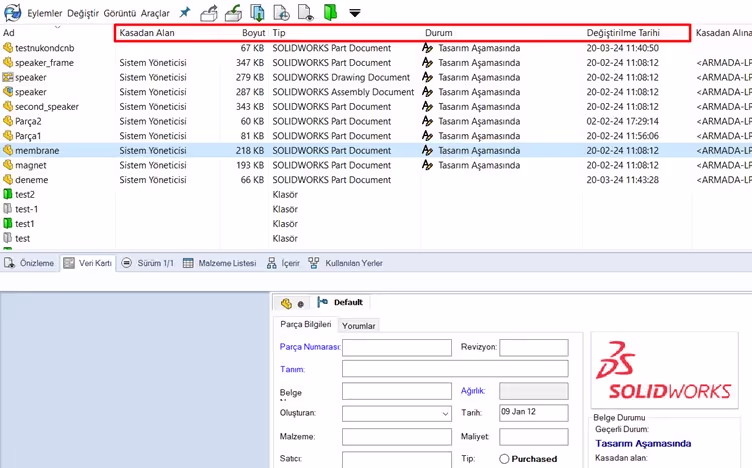Image resolution: width=752 pixels, height=468 pixels.
Task: Click the Satıcı input field
Action: coord(397,459)
